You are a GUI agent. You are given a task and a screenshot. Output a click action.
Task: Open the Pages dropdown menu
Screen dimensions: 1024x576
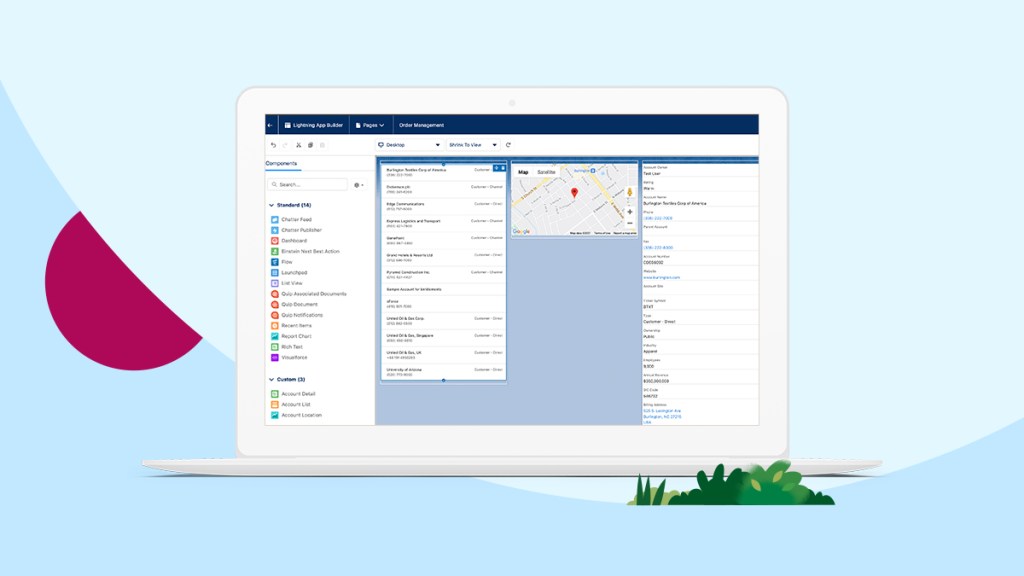click(371, 125)
